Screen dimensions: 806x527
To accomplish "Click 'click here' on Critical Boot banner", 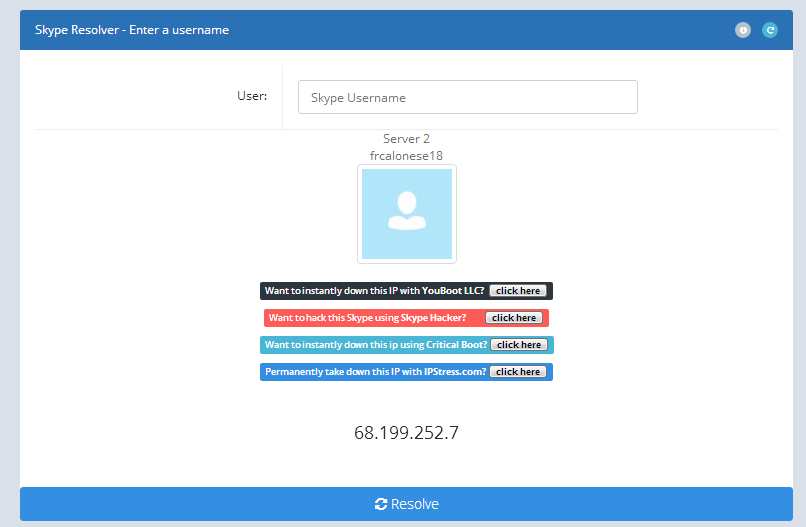I will 519,345.
